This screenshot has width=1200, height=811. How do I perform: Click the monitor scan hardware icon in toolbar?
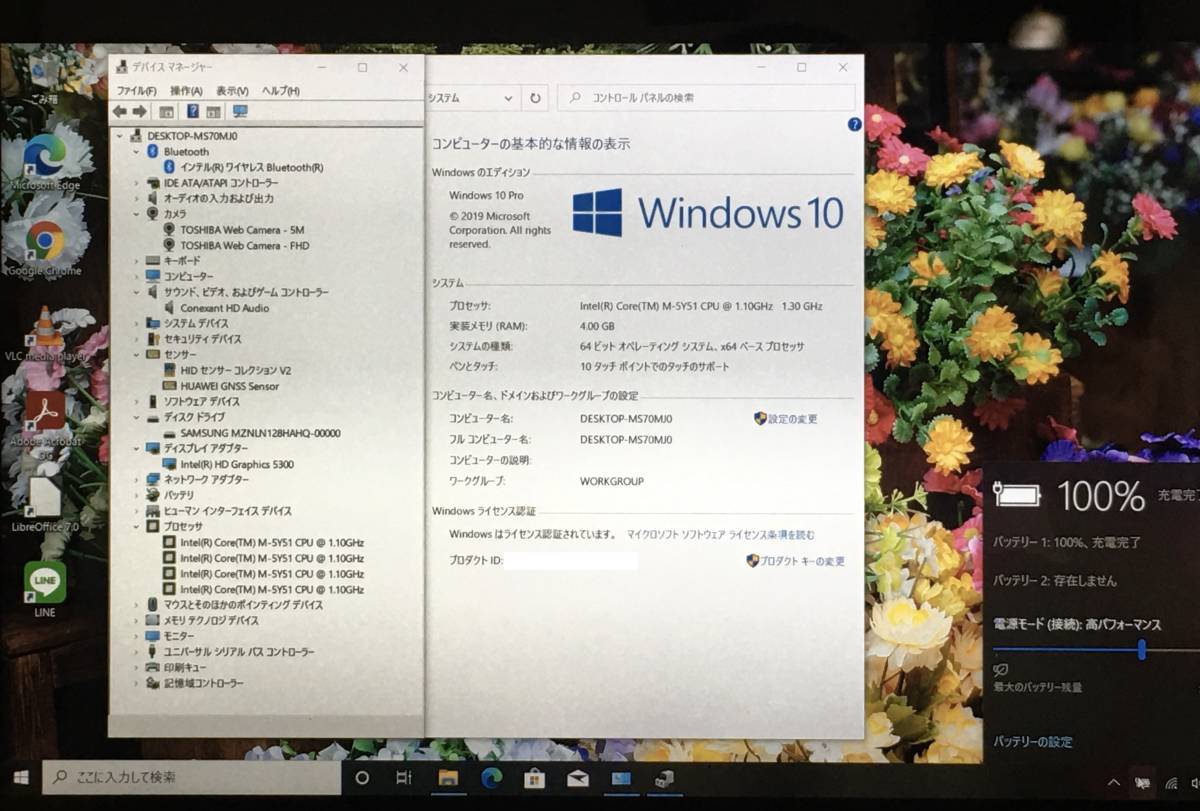(240, 112)
